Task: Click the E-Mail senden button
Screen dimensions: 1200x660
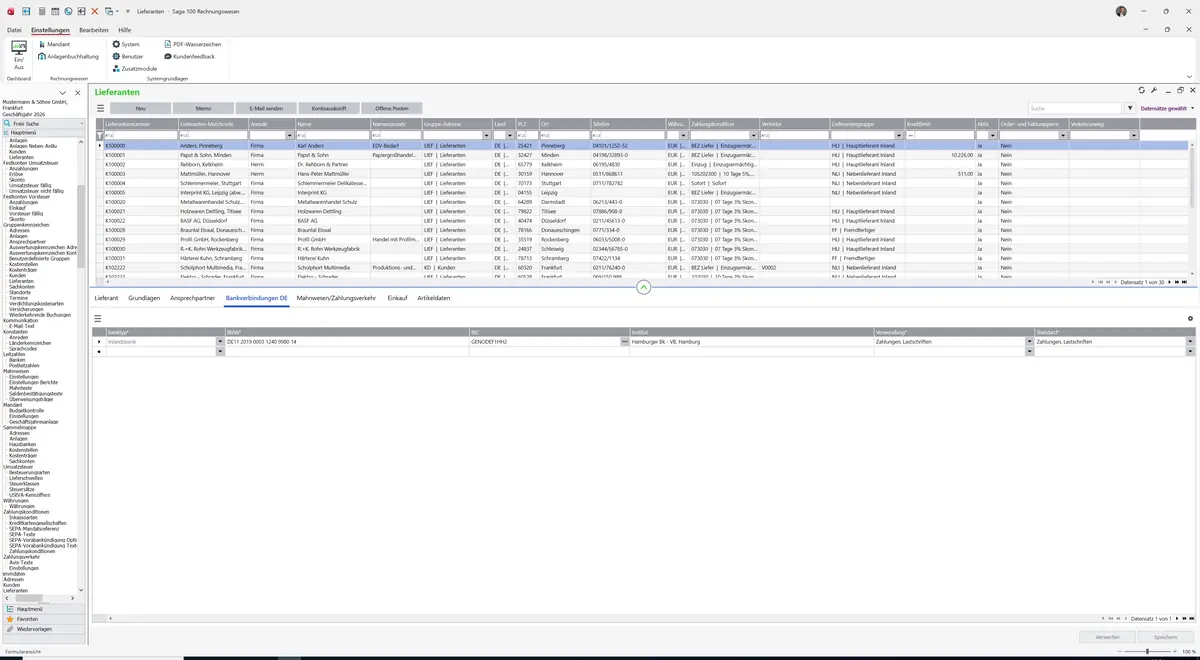Action: (266, 108)
